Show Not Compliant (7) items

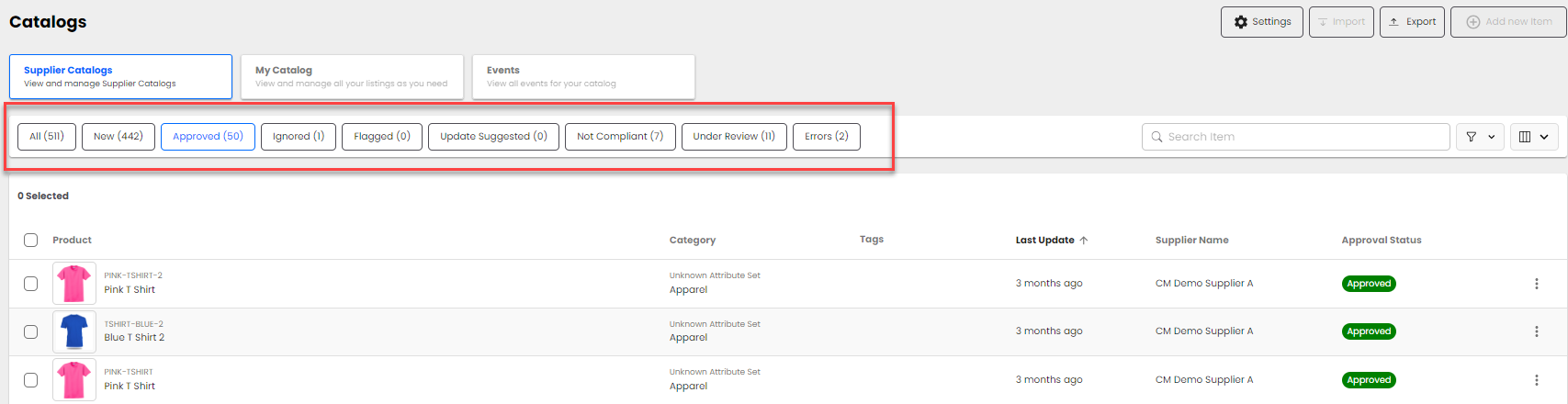point(620,137)
